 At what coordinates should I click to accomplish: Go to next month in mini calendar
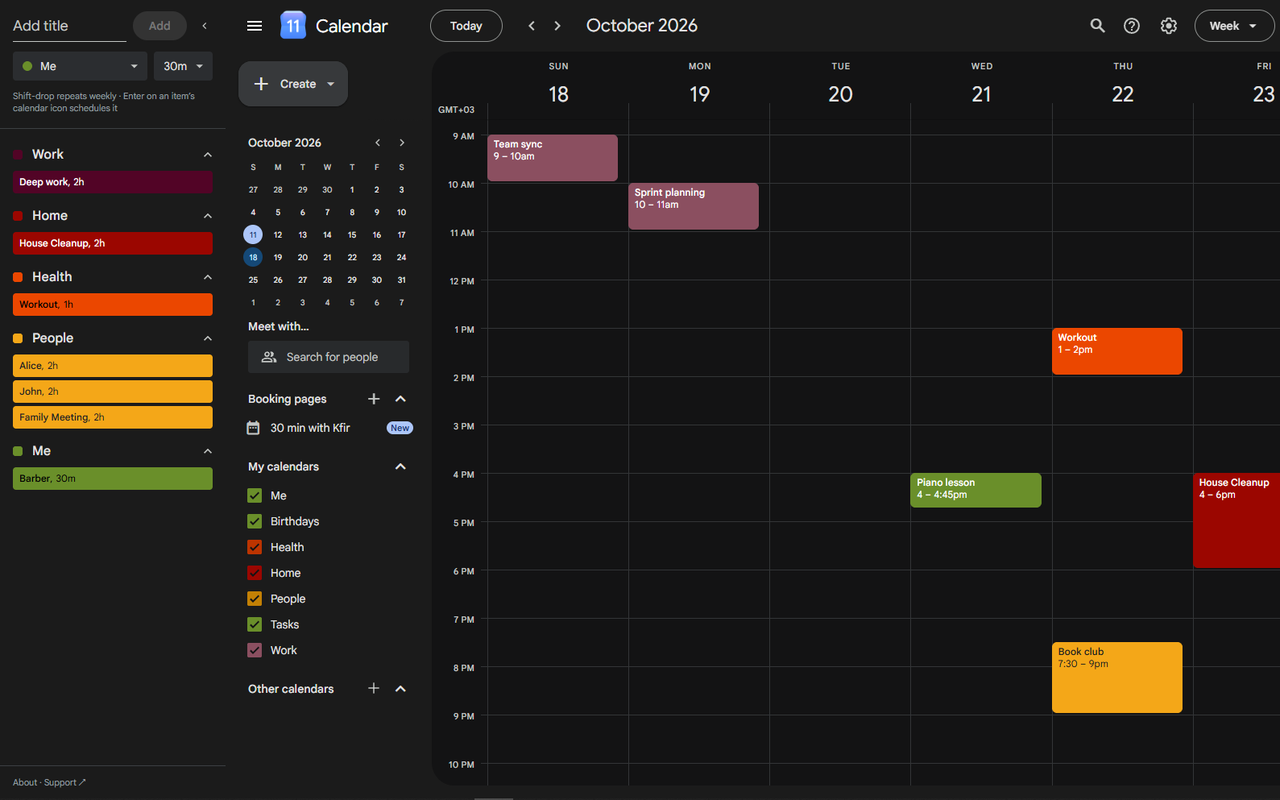(402, 143)
